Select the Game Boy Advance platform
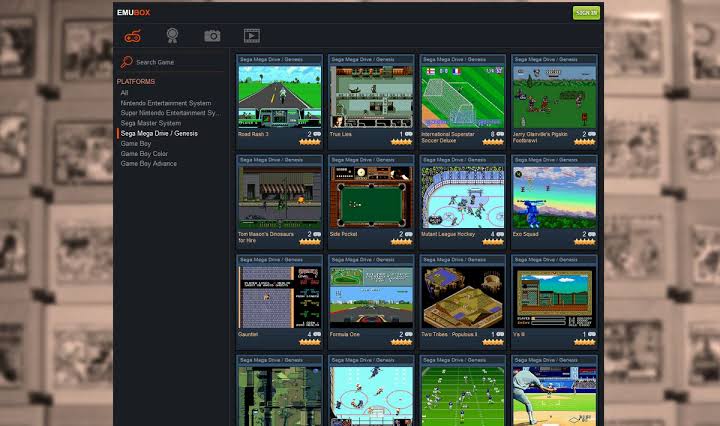 click(x=148, y=163)
